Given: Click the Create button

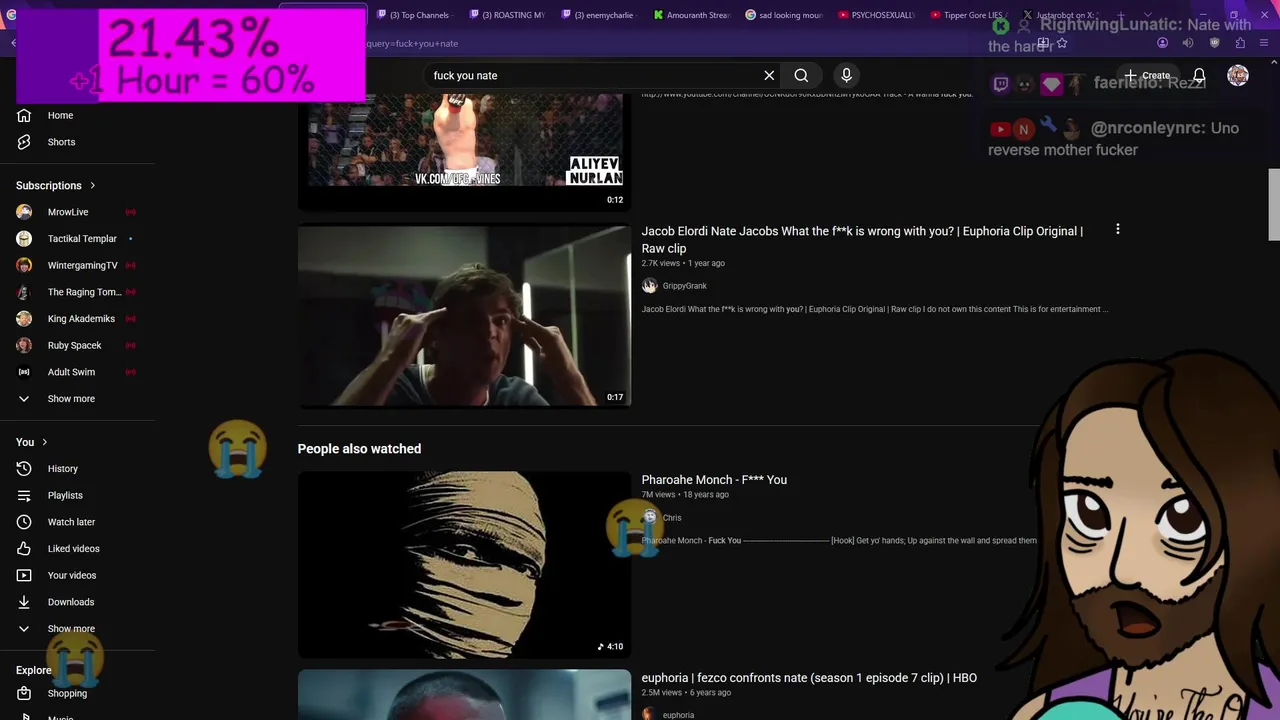Looking at the screenshot, I should click(1146, 75).
